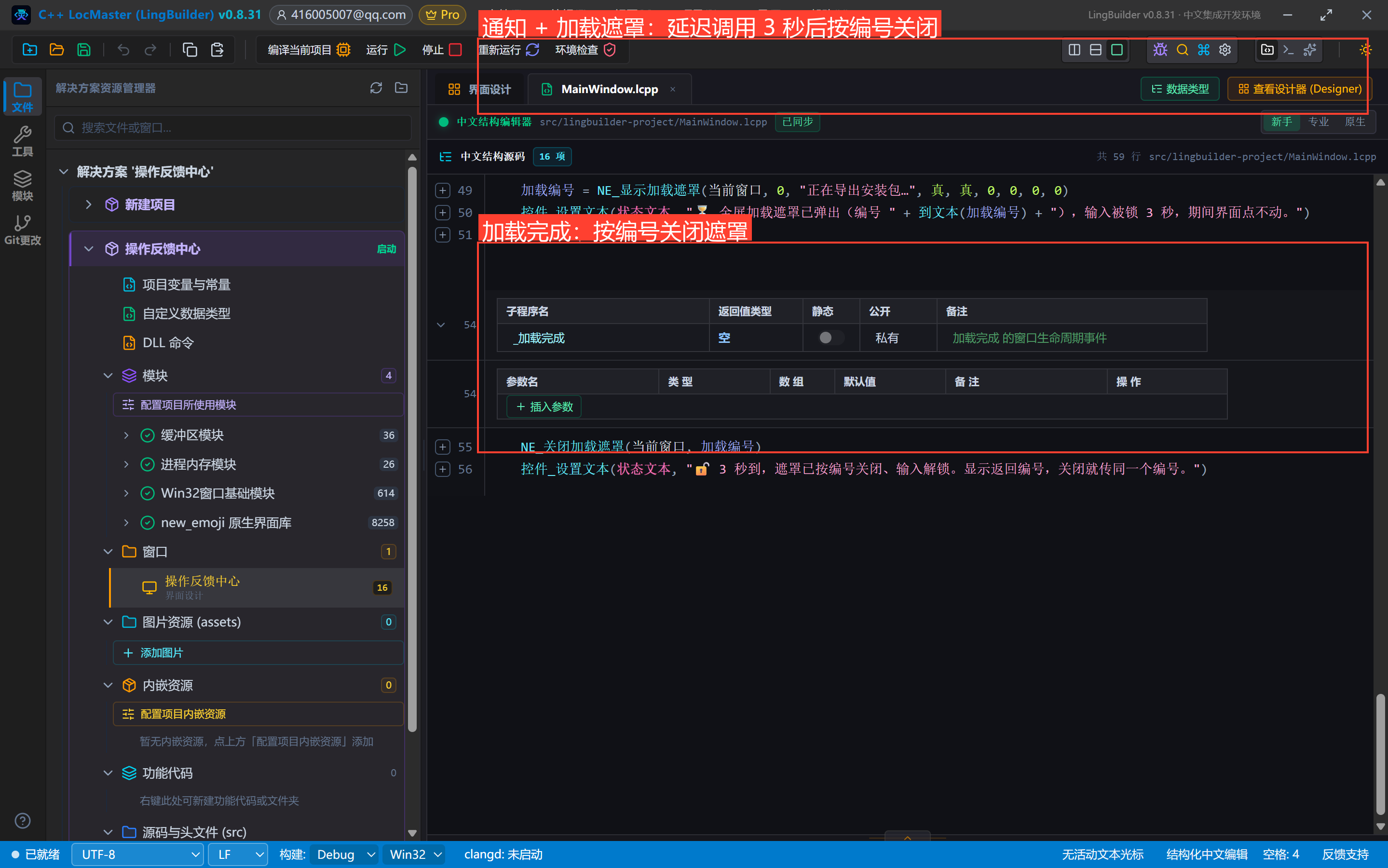Viewport: 1388px width, 868px height.
Task: Click the 搜索文件或窗口 search field
Action: [x=233, y=127]
